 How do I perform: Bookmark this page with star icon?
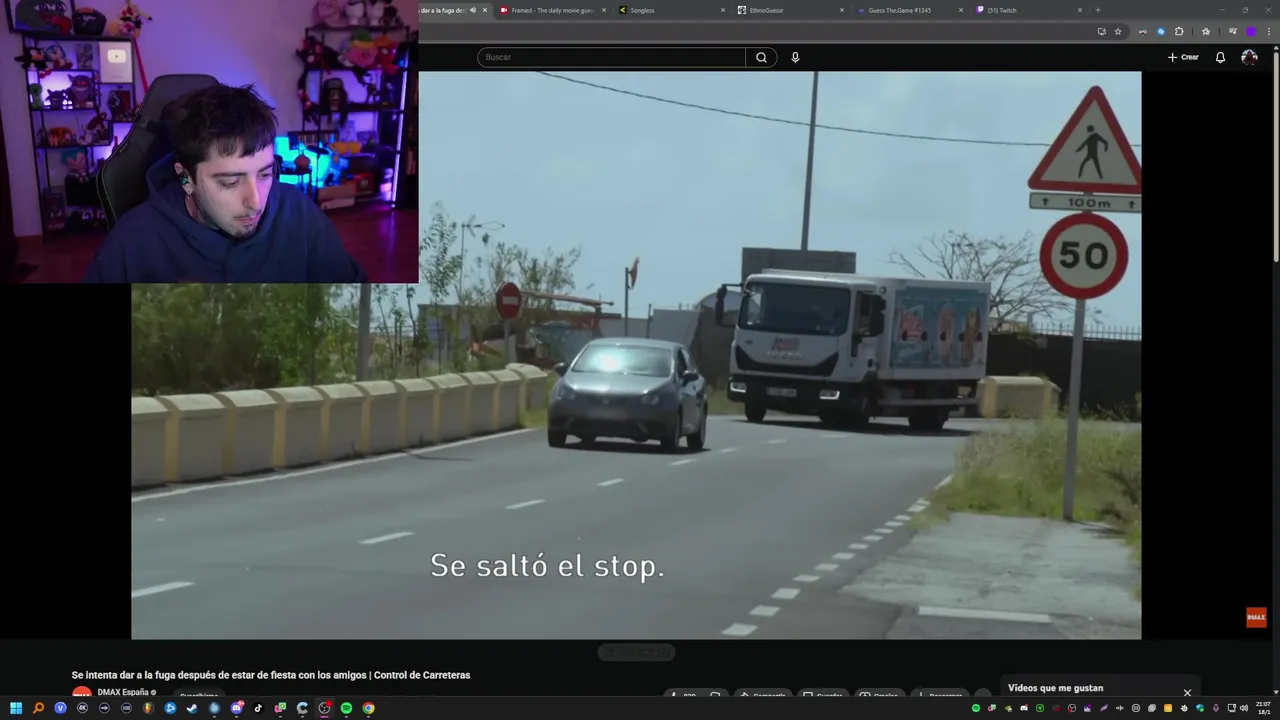point(1118,31)
